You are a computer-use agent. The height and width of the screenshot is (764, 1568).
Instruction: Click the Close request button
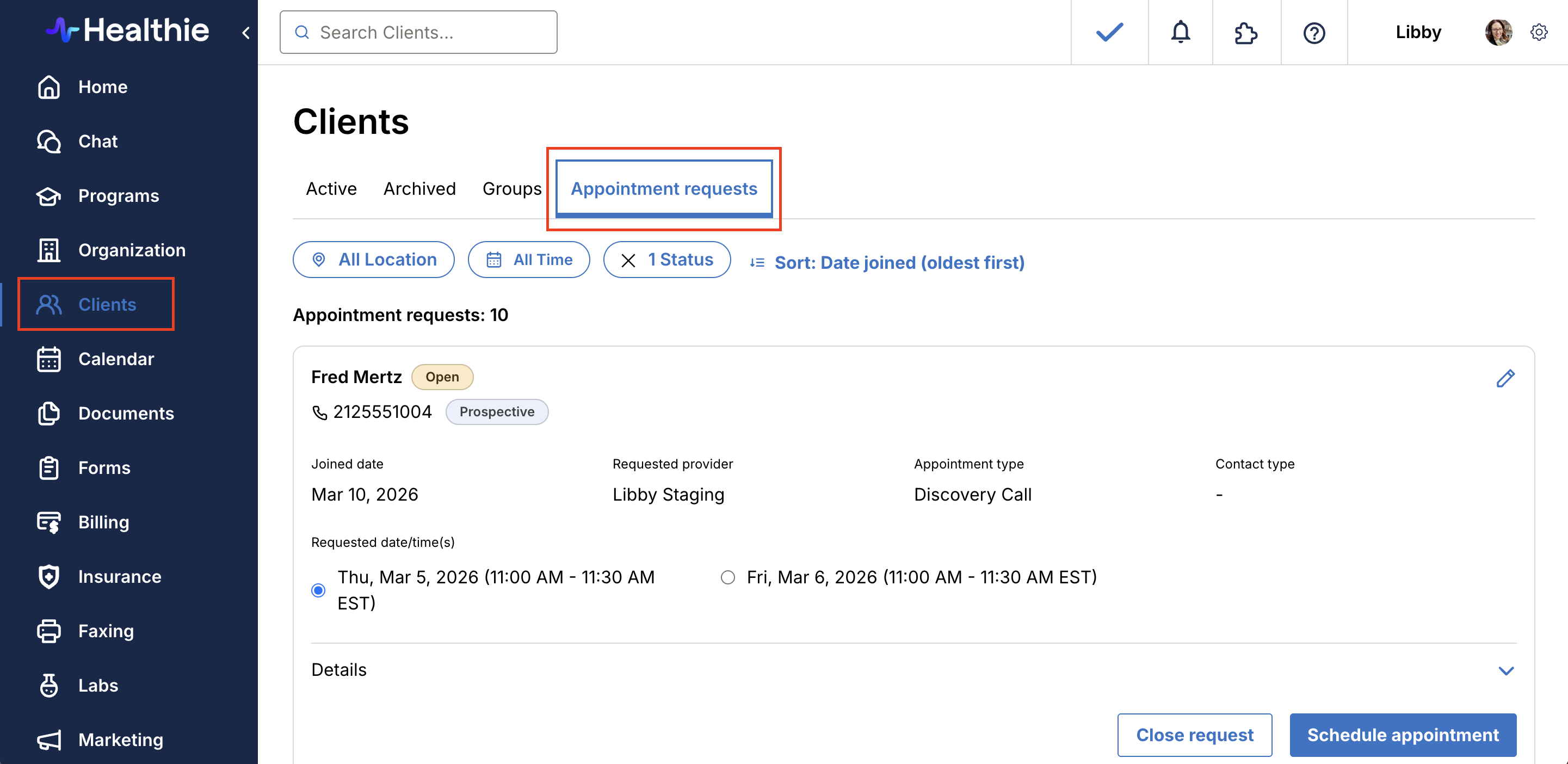pyautogui.click(x=1194, y=734)
